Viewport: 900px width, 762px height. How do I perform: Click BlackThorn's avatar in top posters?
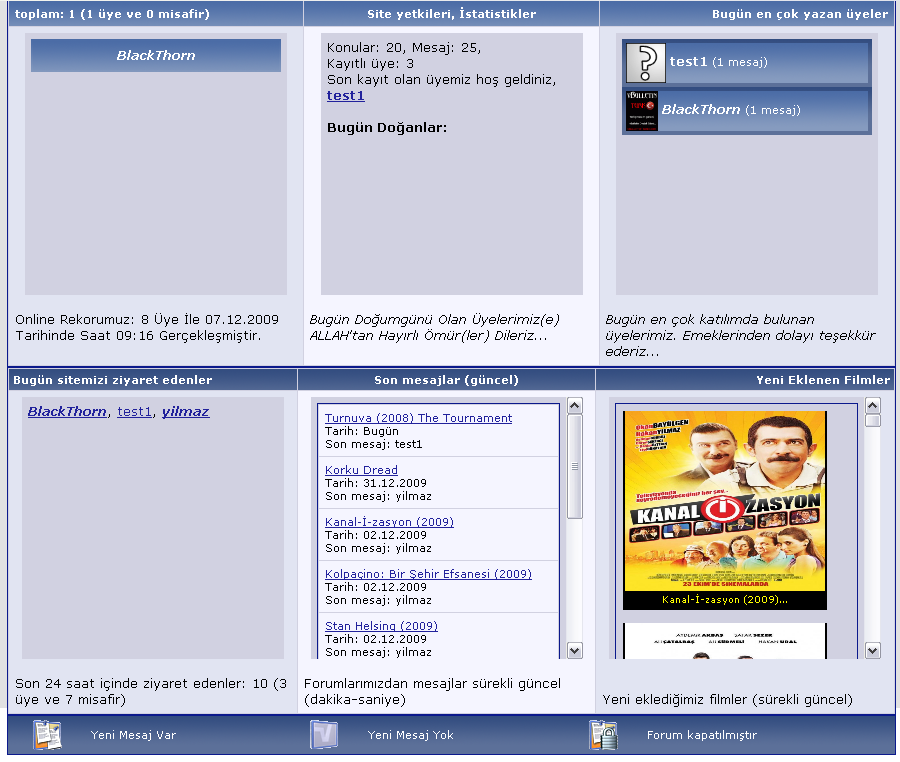[641, 110]
